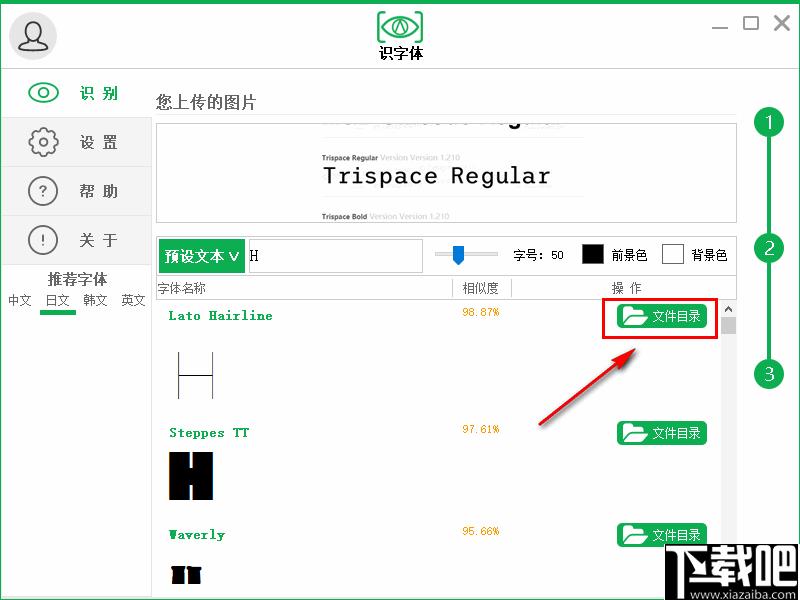Open the About exclamation mark icon
Viewport: 800px width, 600px height.
(x=43, y=240)
